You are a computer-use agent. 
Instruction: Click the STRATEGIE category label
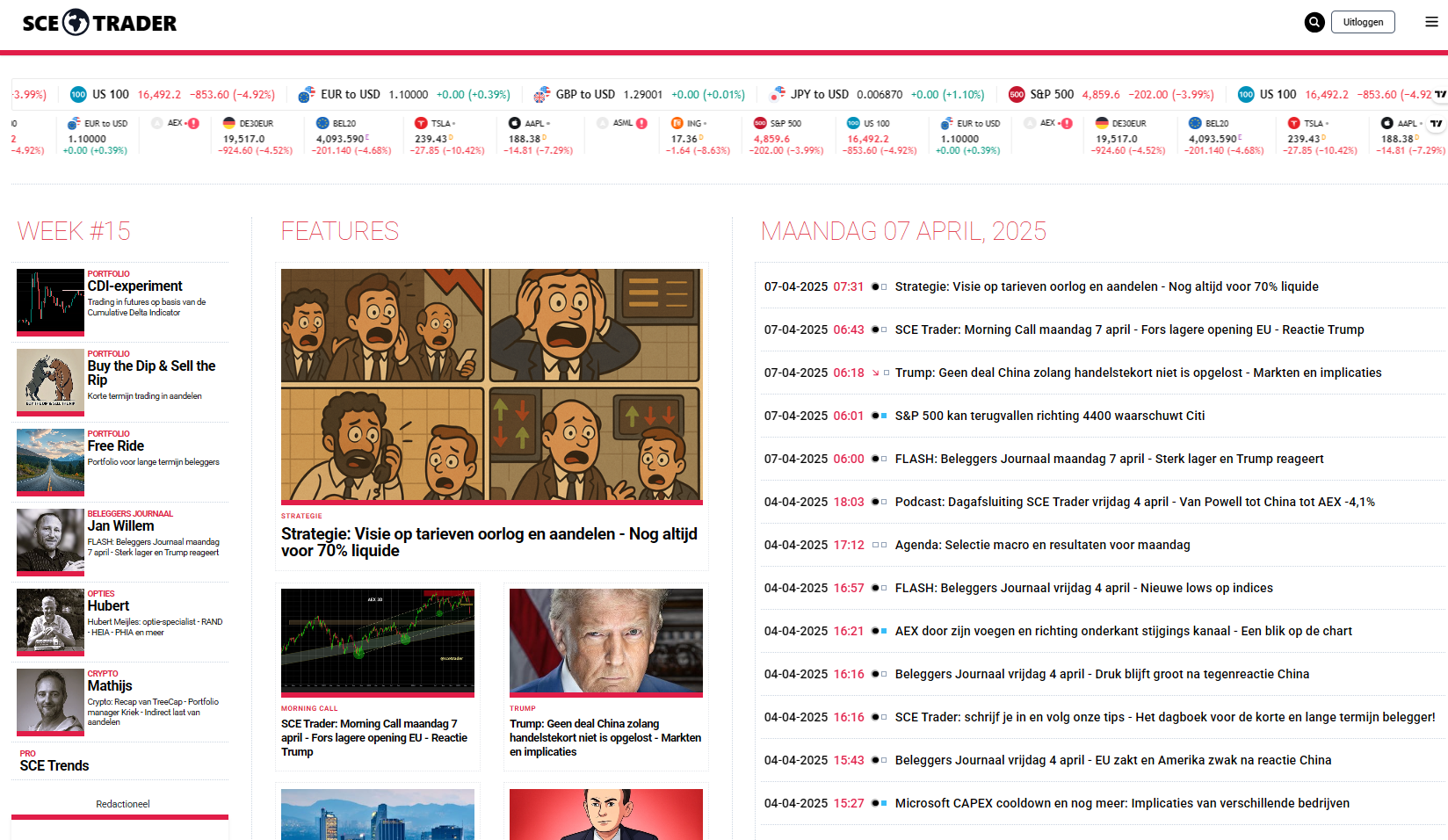tap(301, 517)
